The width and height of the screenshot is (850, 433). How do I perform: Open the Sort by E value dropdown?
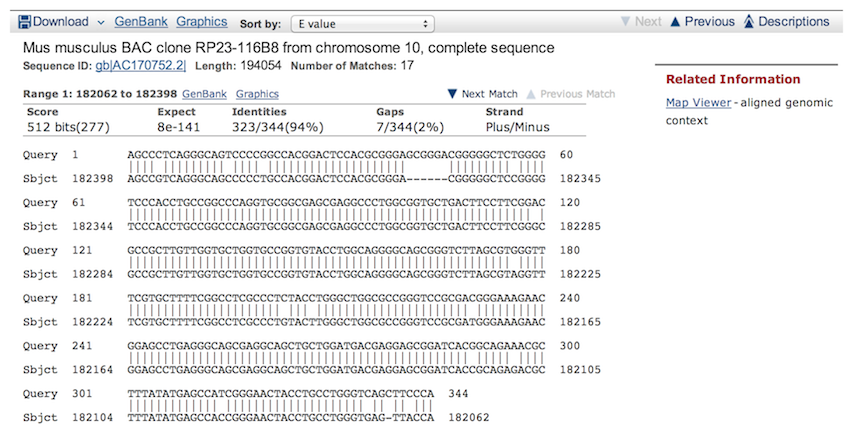tap(361, 22)
